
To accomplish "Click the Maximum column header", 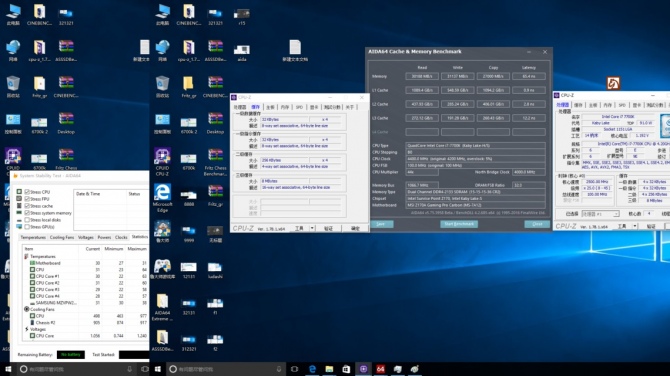I will click(137, 249).
